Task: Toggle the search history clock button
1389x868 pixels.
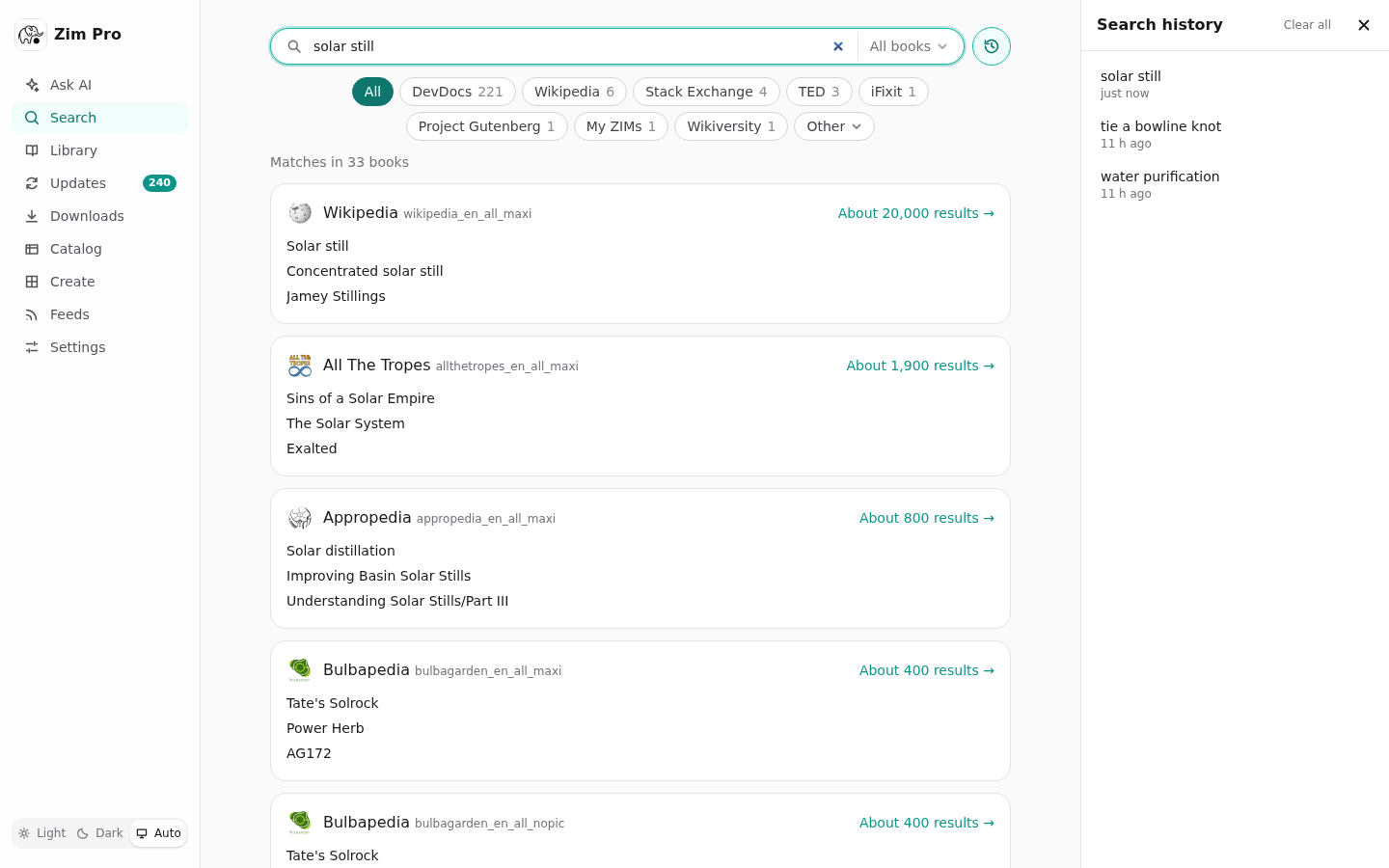Action: click(992, 46)
